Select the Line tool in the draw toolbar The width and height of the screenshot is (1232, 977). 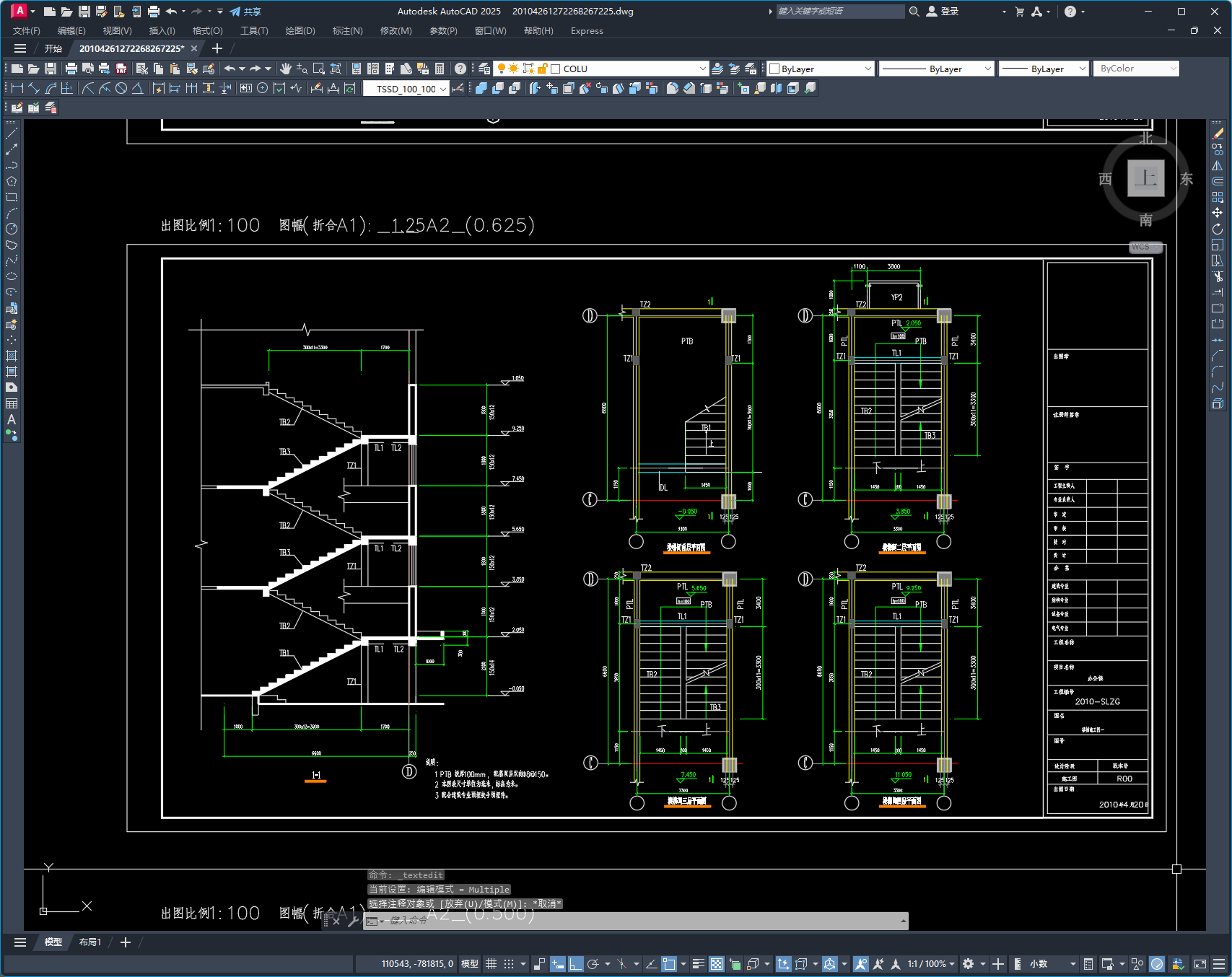[x=12, y=133]
